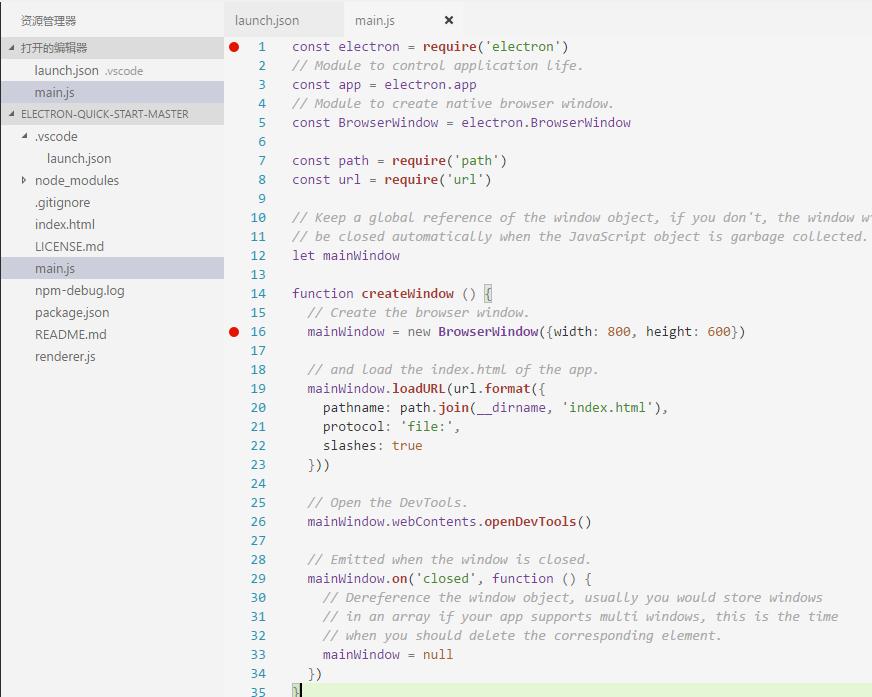Toggle off the breakpoint at line 16
This screenshot has width=872, height=697.
click(x=234, y=332)
